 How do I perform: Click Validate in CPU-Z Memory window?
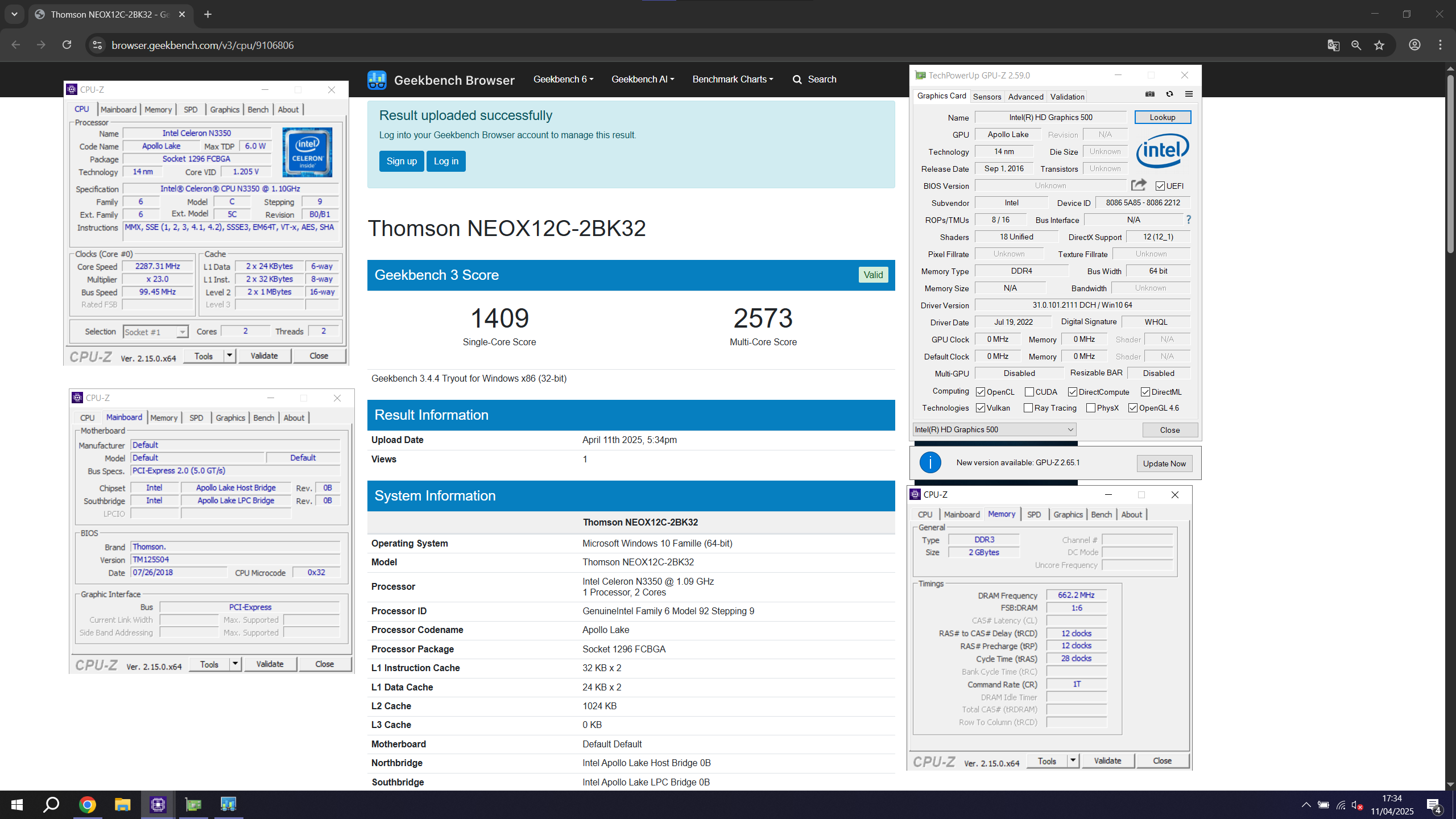click(1107, 760)
